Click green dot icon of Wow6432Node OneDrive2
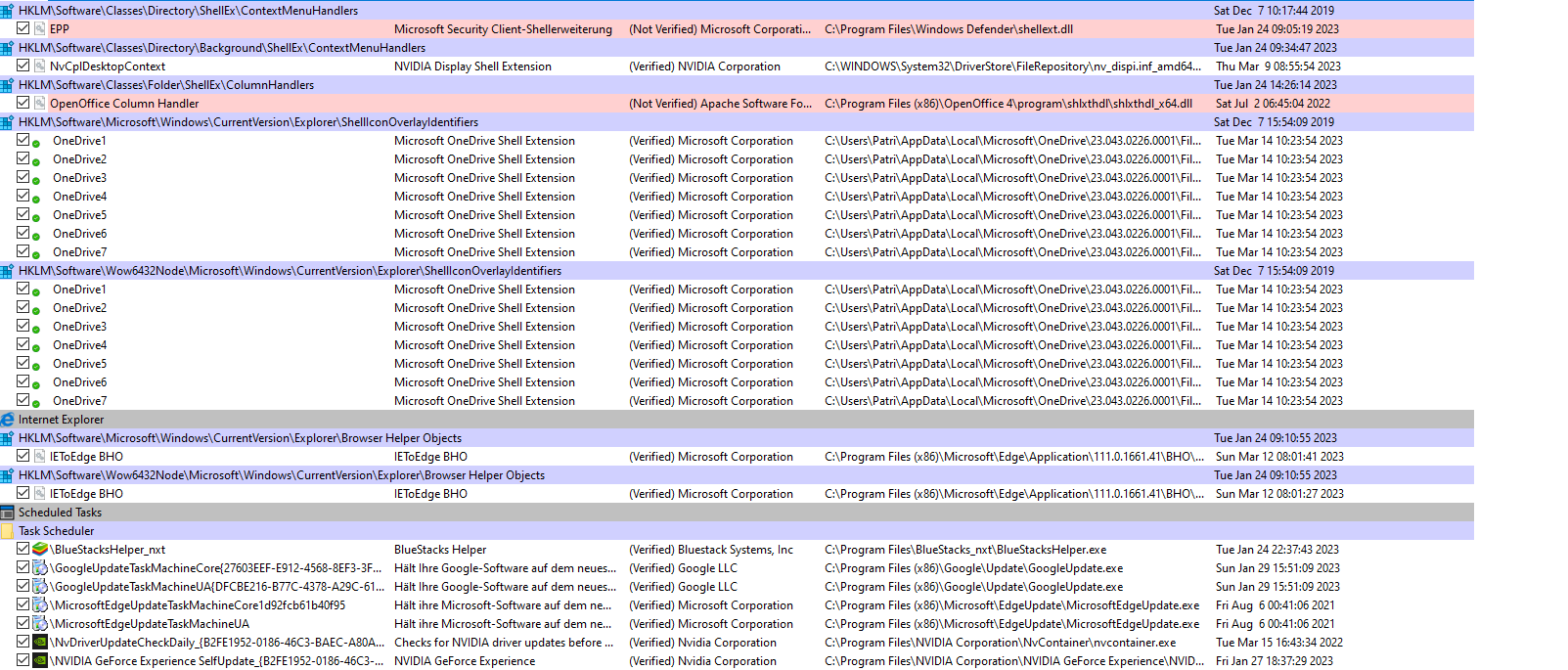The image size is (1568, 670). (36, 311)
